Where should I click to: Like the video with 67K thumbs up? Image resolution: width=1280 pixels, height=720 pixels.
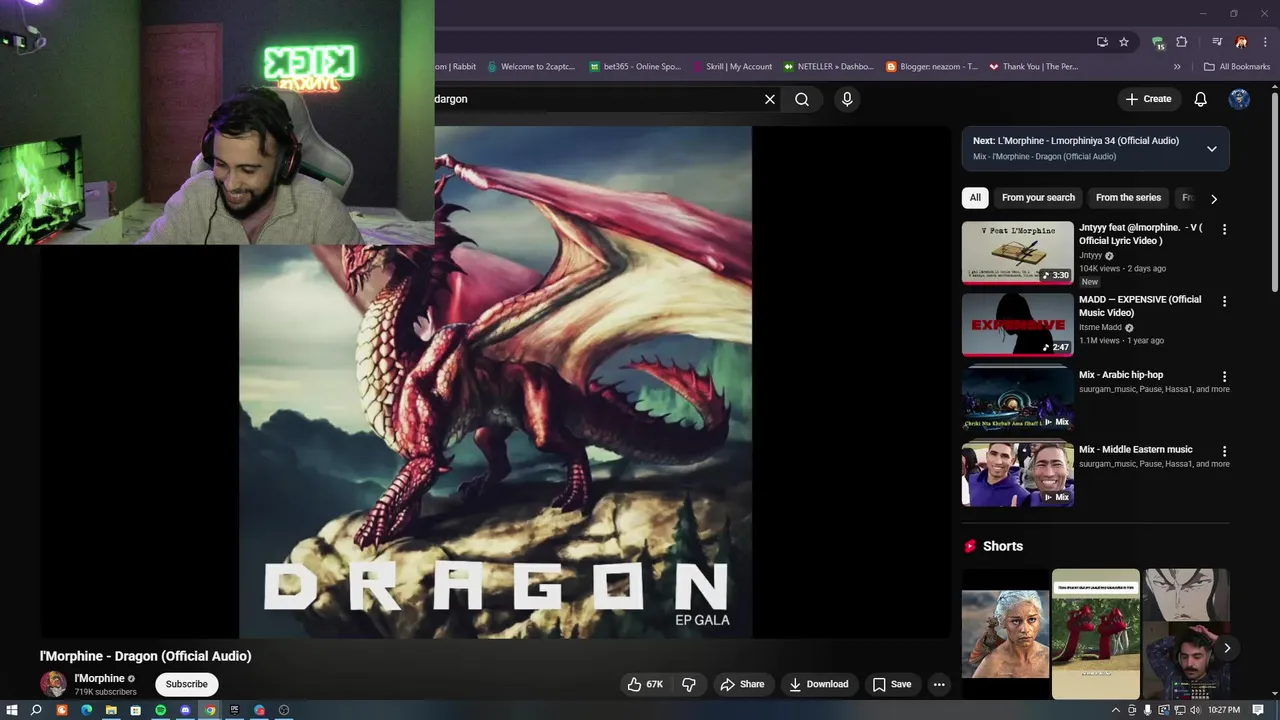tap(645, 684)
